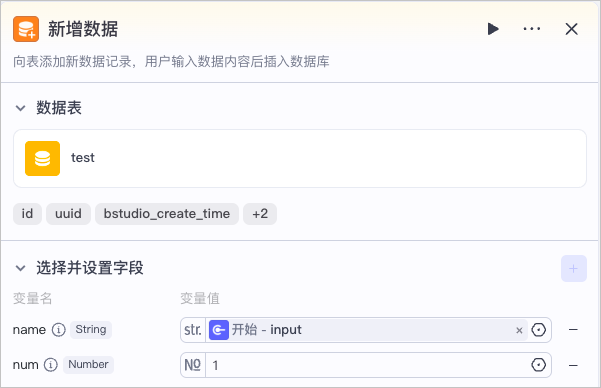The image size is (601, 388).
Task: Click the id field tag
Action: pos(27,214)
